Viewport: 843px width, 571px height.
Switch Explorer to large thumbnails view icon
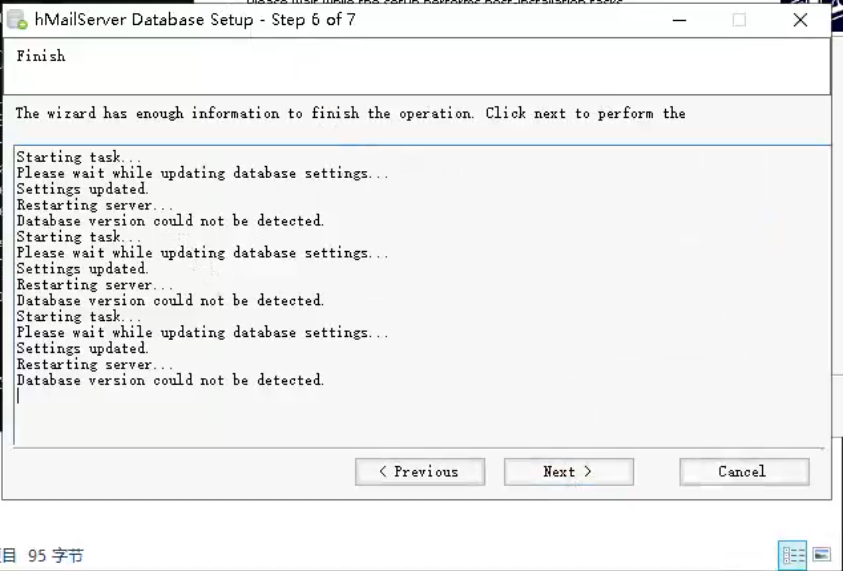(x=822, y=554)
